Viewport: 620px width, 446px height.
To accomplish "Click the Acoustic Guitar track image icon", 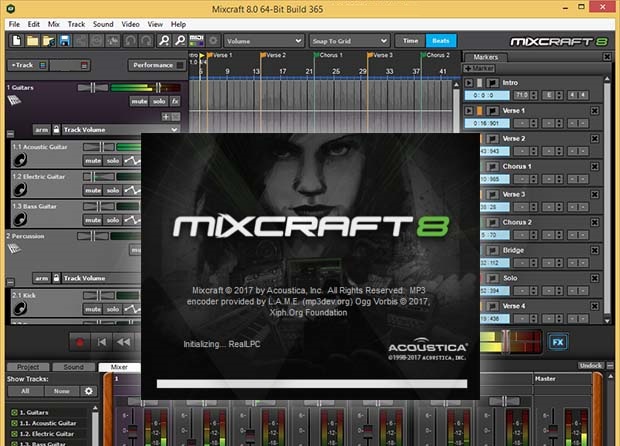I will point(20,160).
